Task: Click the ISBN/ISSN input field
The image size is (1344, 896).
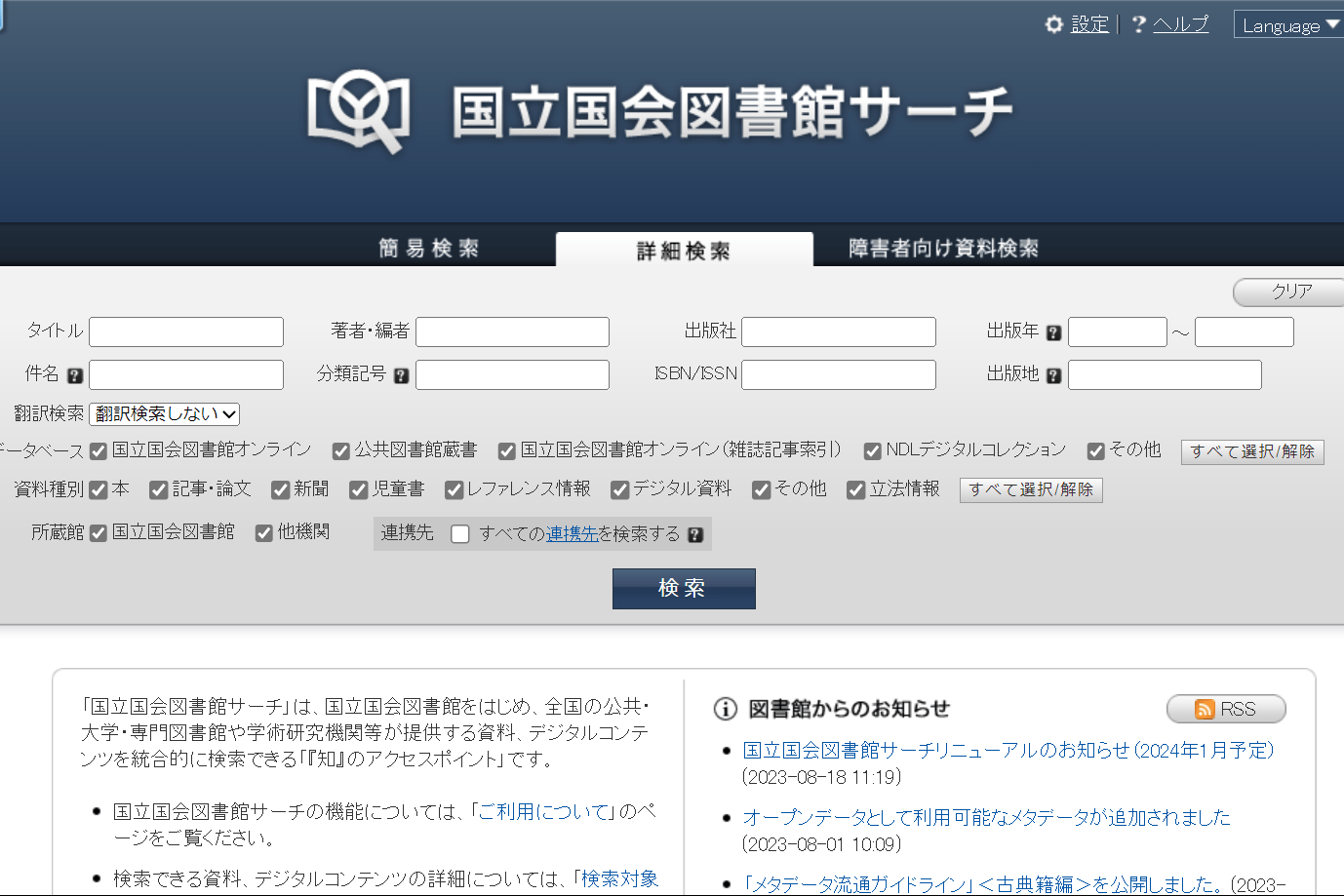Action: (839, 374)
